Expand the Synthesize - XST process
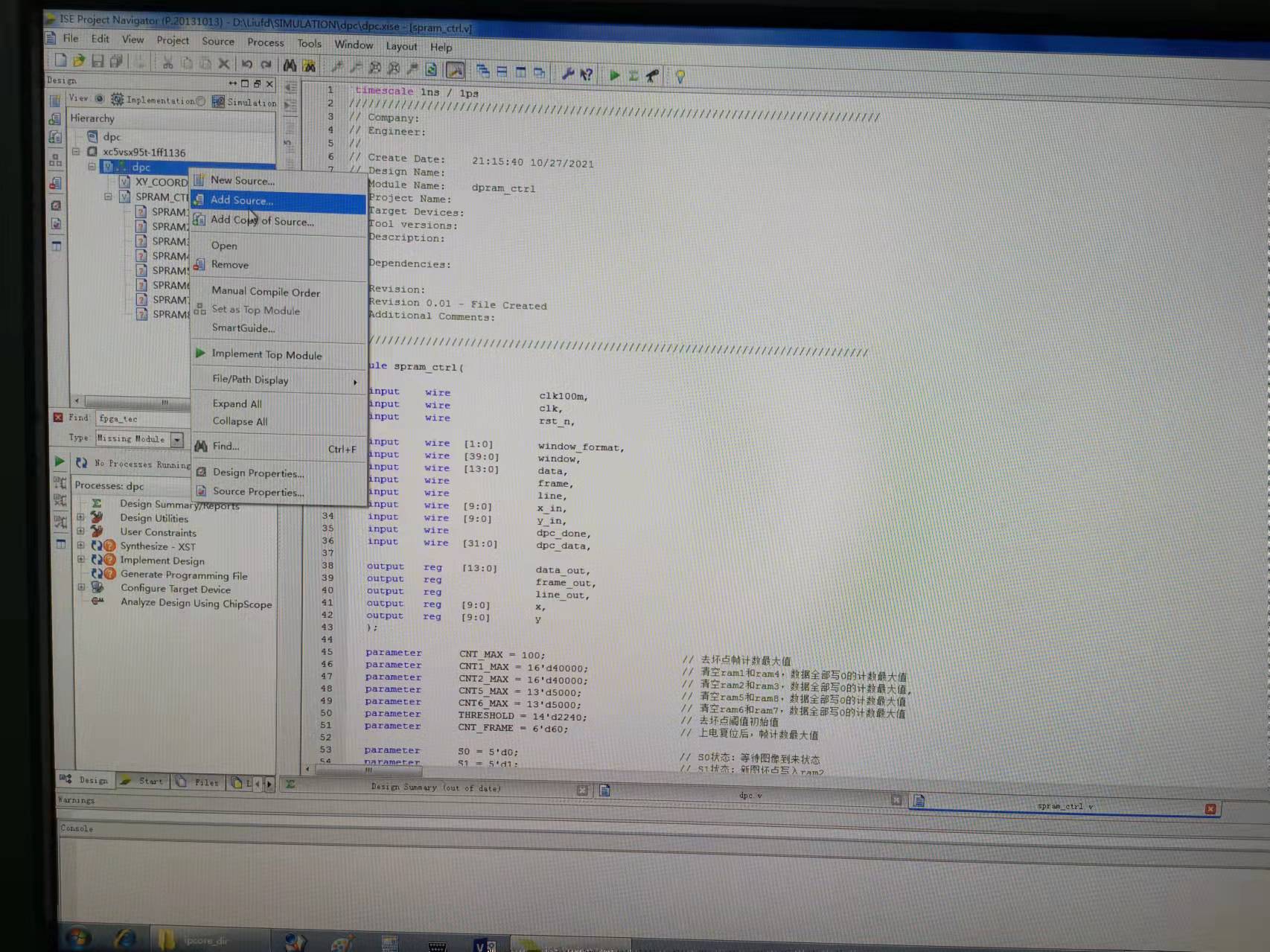 click(81, 546)
